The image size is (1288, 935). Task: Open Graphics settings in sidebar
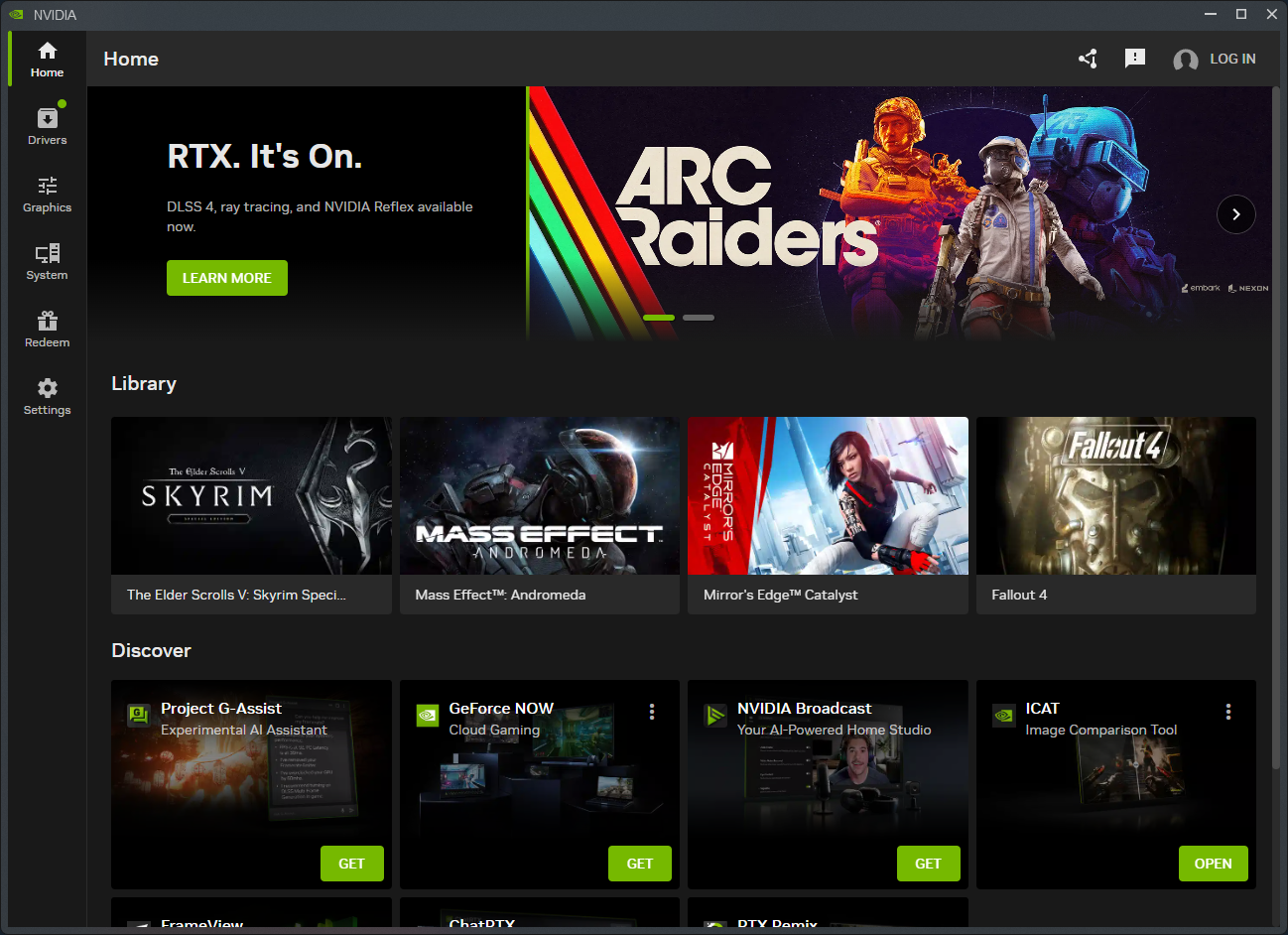click(x=47, y=195)
